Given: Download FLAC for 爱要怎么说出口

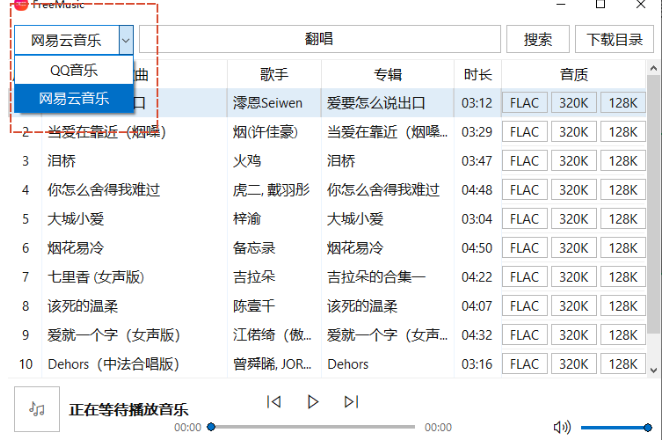Looking at the screenshot, I should pos(524,103).
